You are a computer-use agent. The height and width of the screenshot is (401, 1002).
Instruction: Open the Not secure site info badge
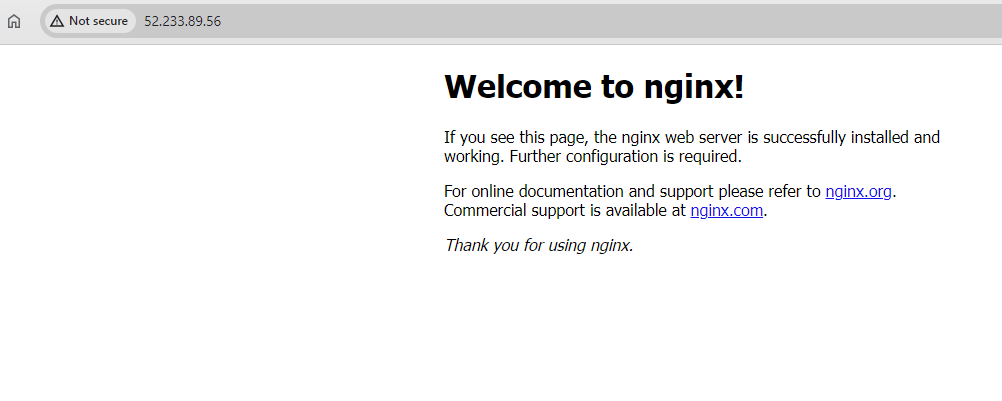(x=89, y=21)
